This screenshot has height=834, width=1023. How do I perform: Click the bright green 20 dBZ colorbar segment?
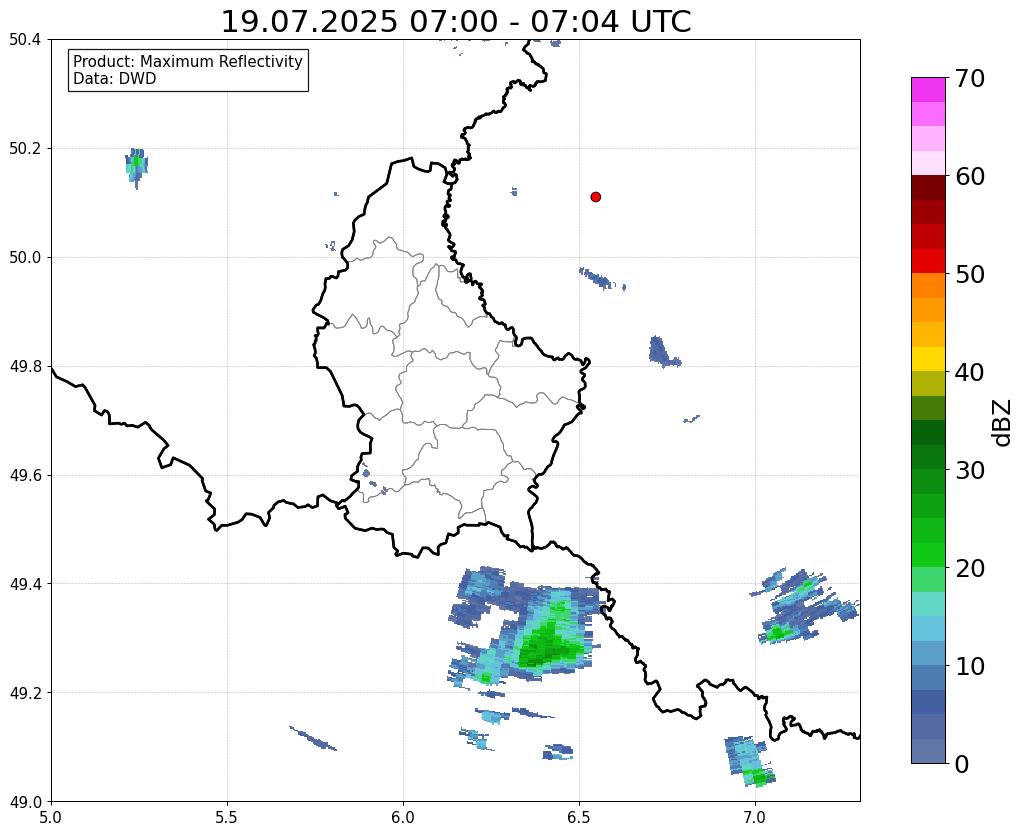pyautogui.click(x=928, y=555)
